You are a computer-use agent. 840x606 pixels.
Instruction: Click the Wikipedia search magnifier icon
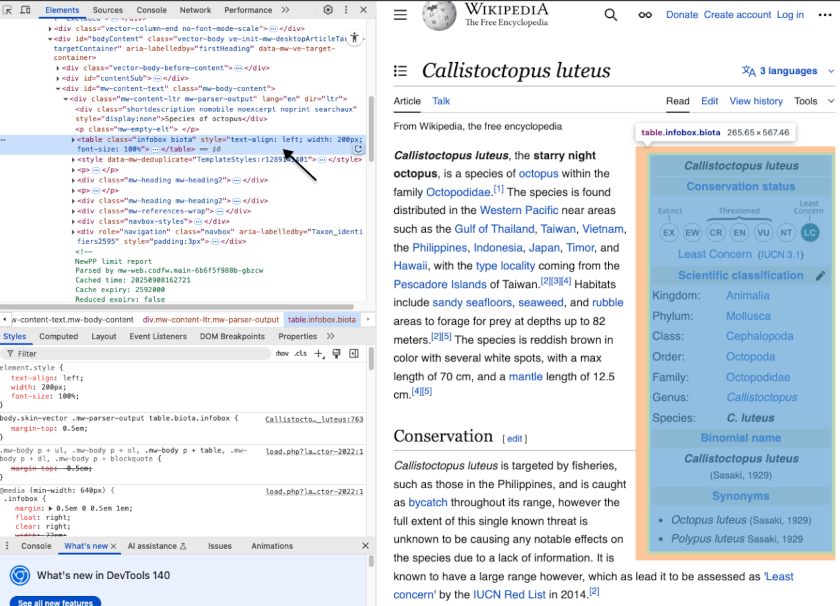(611, 15)
